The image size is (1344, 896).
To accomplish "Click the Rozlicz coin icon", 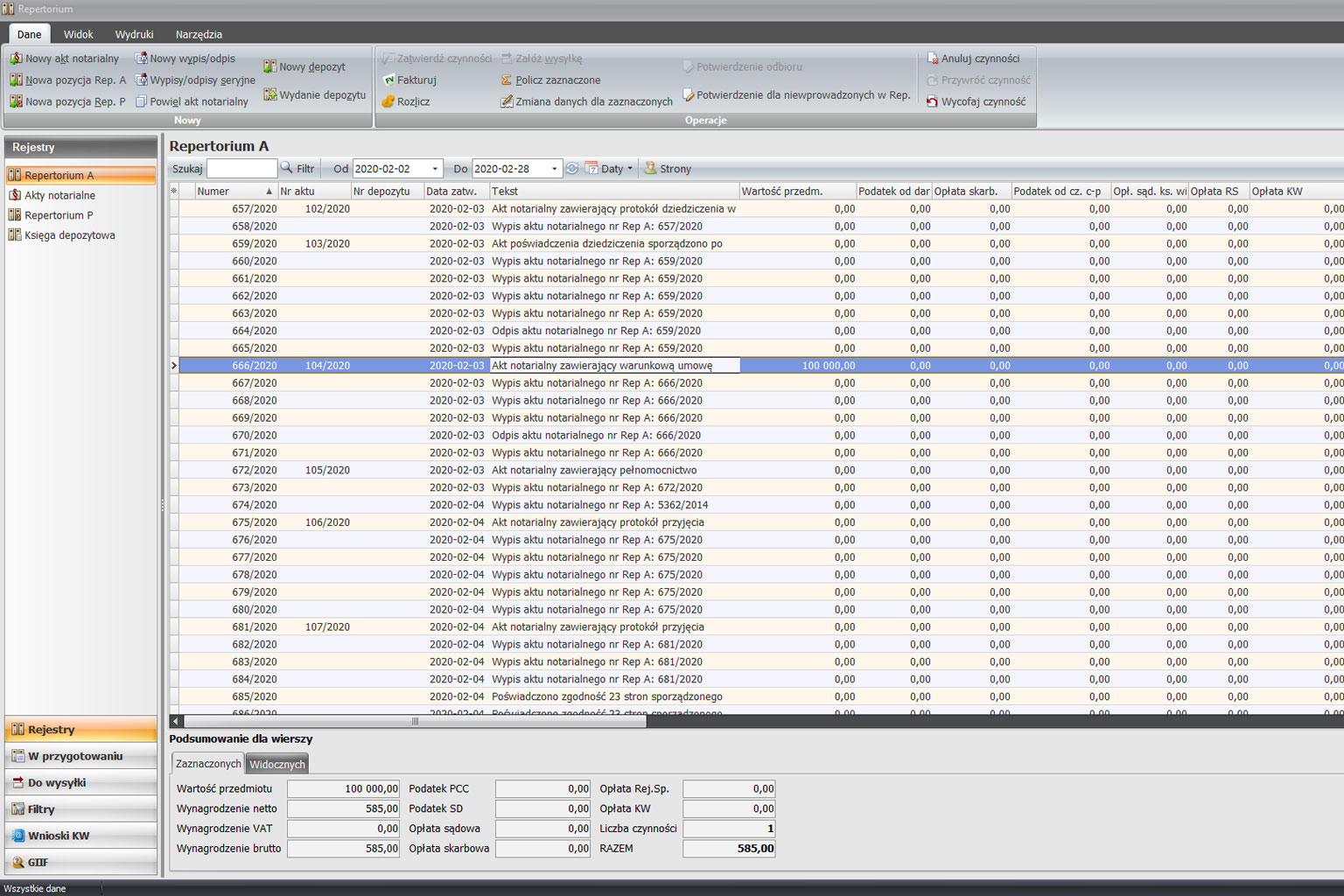I will [388, 101].
